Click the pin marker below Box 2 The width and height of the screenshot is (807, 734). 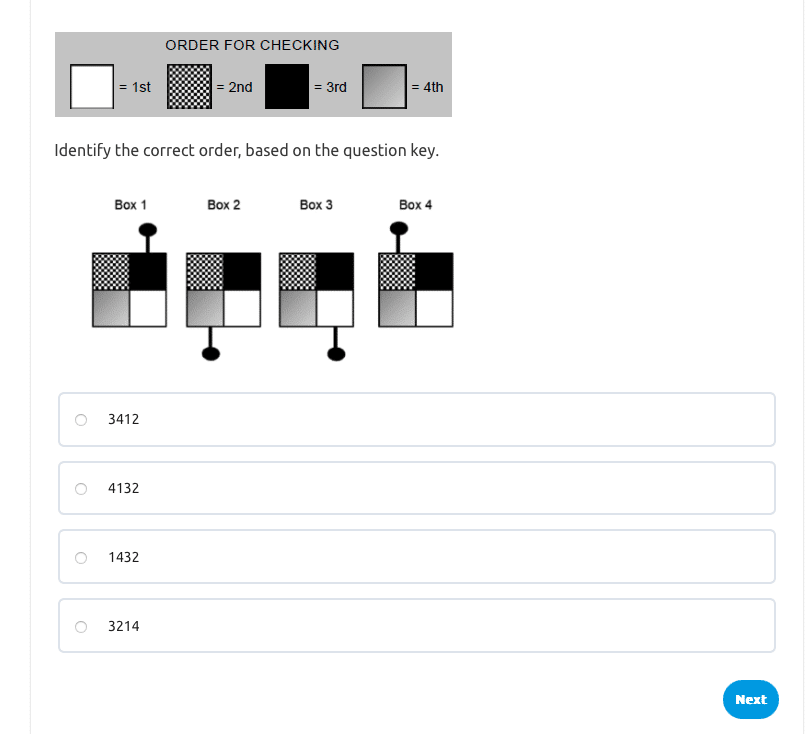coord(210,351)
